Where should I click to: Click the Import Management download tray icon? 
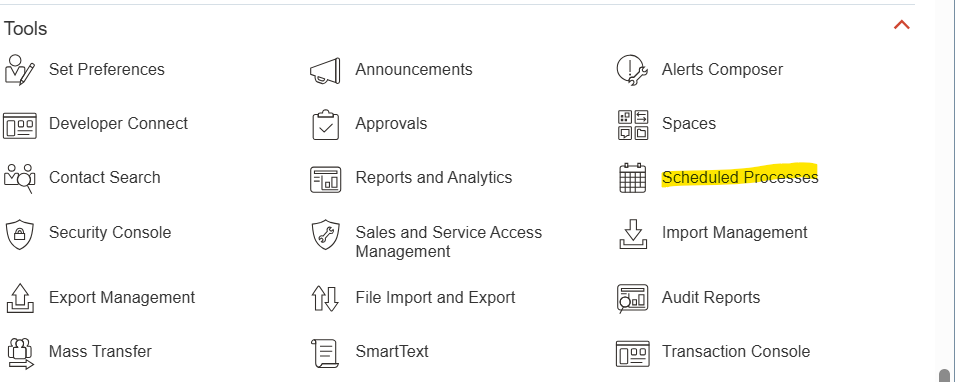click(x=633, y=234)
